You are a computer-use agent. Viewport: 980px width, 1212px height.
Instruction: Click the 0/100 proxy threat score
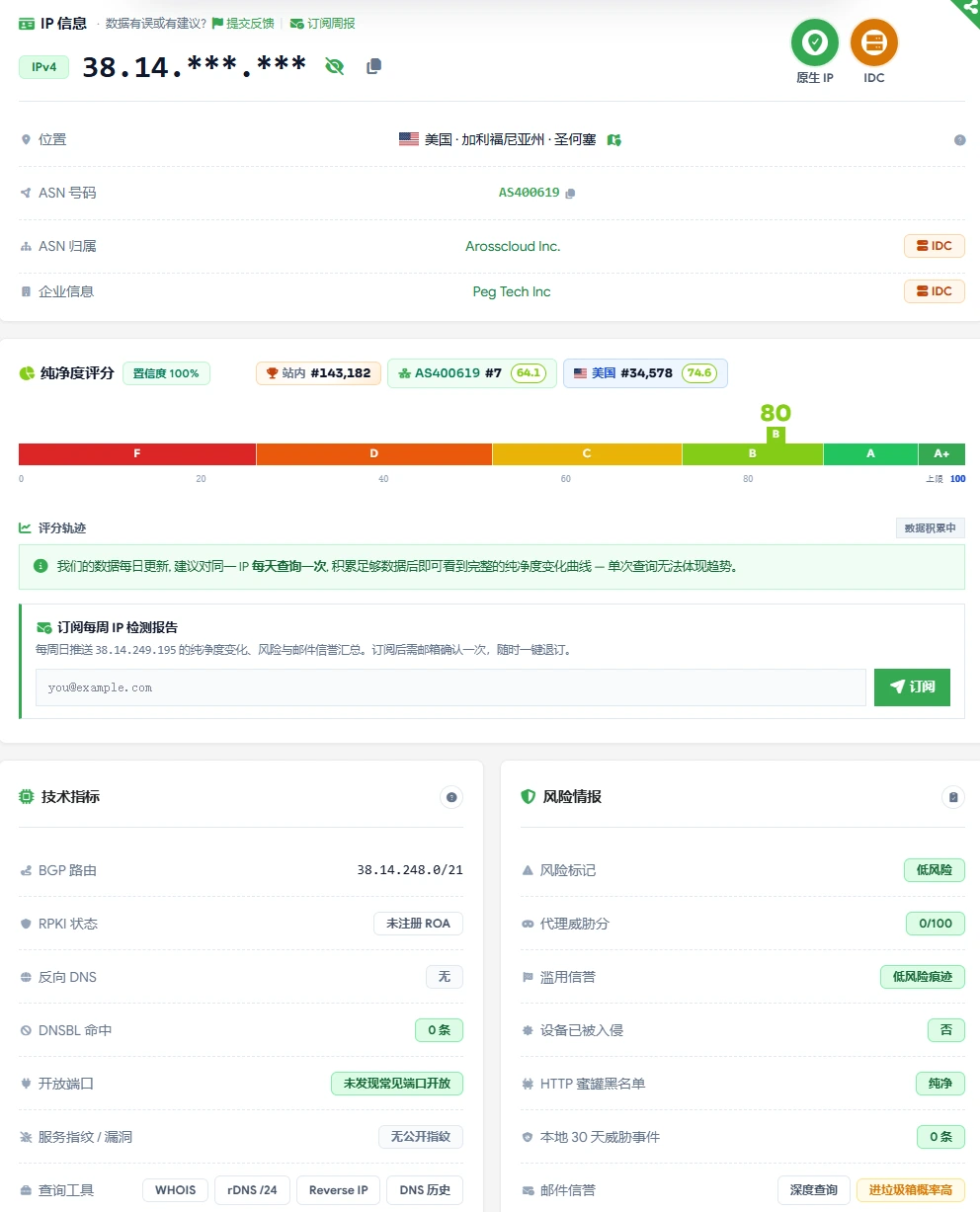tap(936, 924)
